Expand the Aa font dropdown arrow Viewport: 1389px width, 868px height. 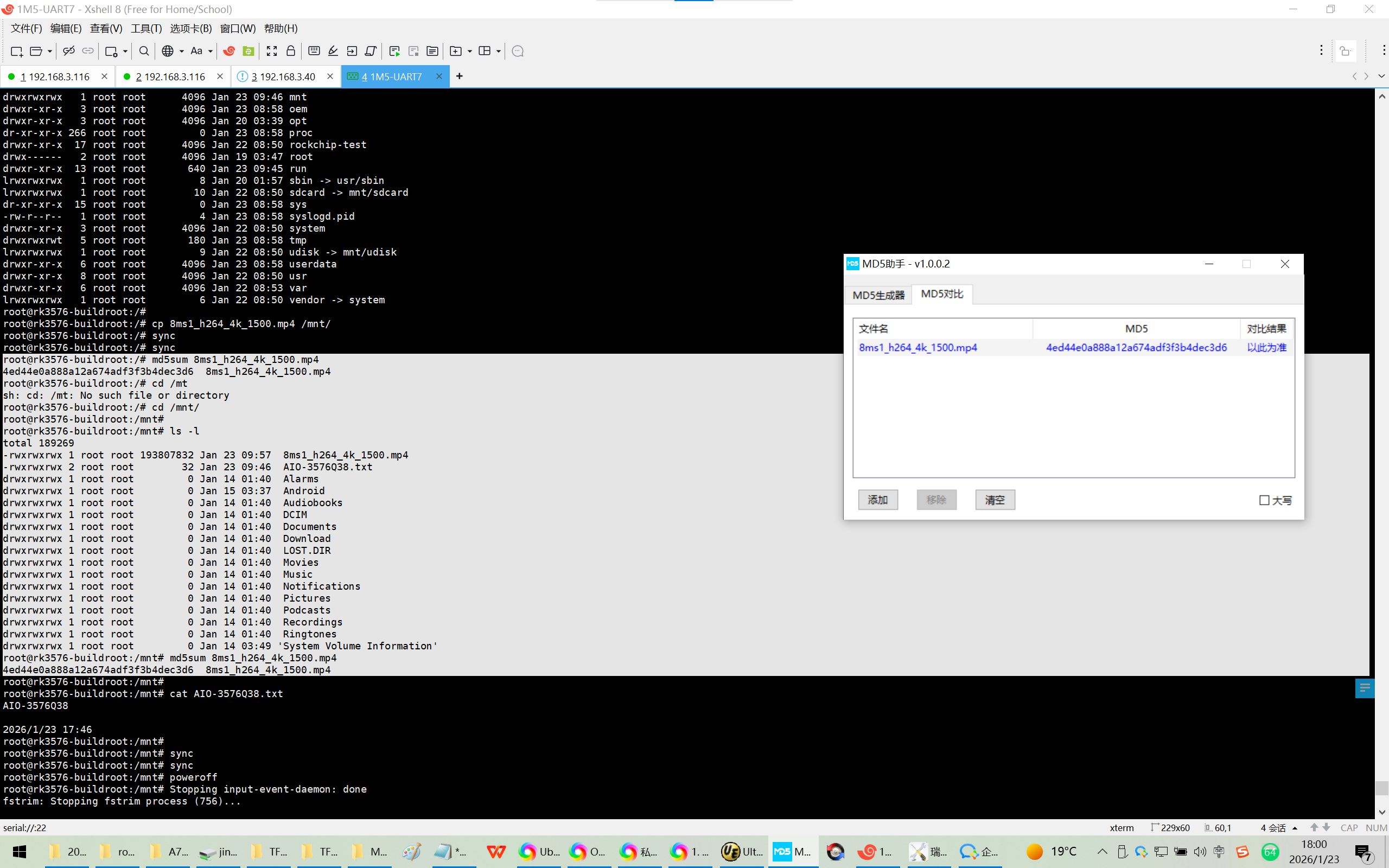click(x=211, y=51)
